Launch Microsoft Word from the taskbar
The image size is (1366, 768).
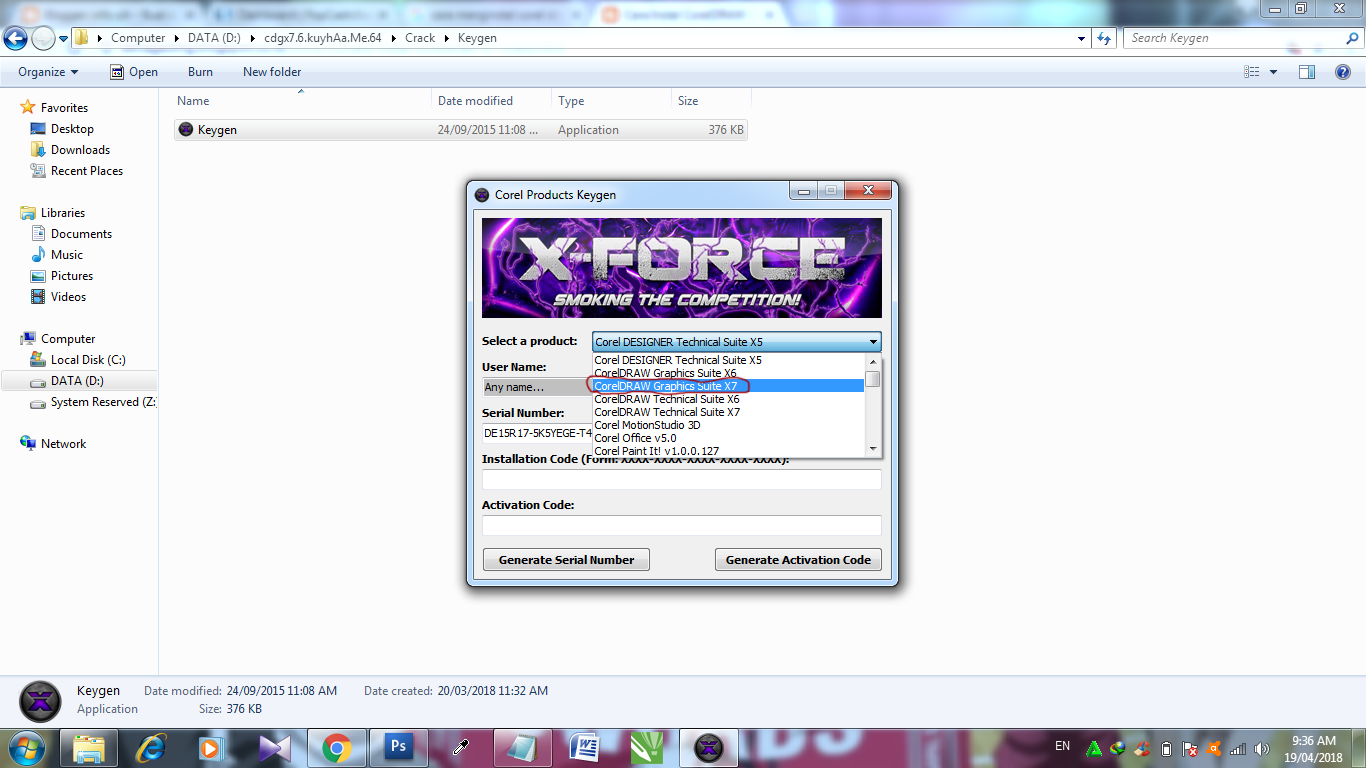[586, 748]
